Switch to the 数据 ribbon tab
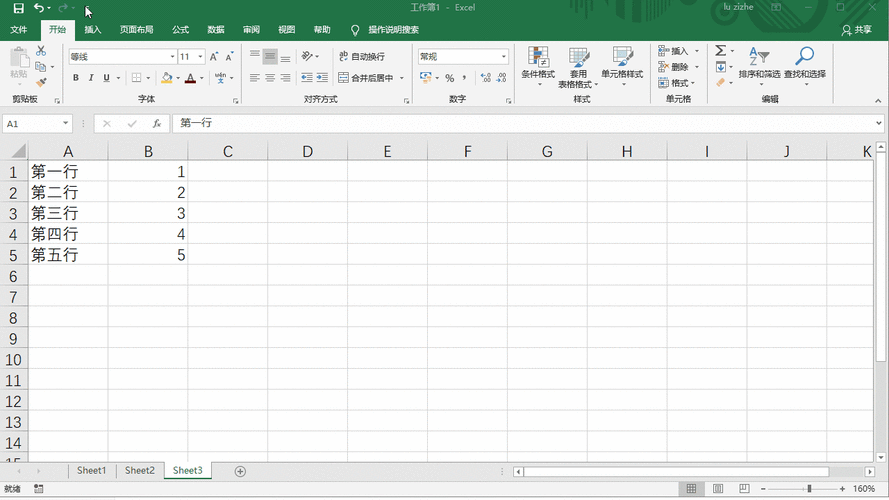Image resolution: width=889 pixels, height=500 pixels. tap(215, 29)
